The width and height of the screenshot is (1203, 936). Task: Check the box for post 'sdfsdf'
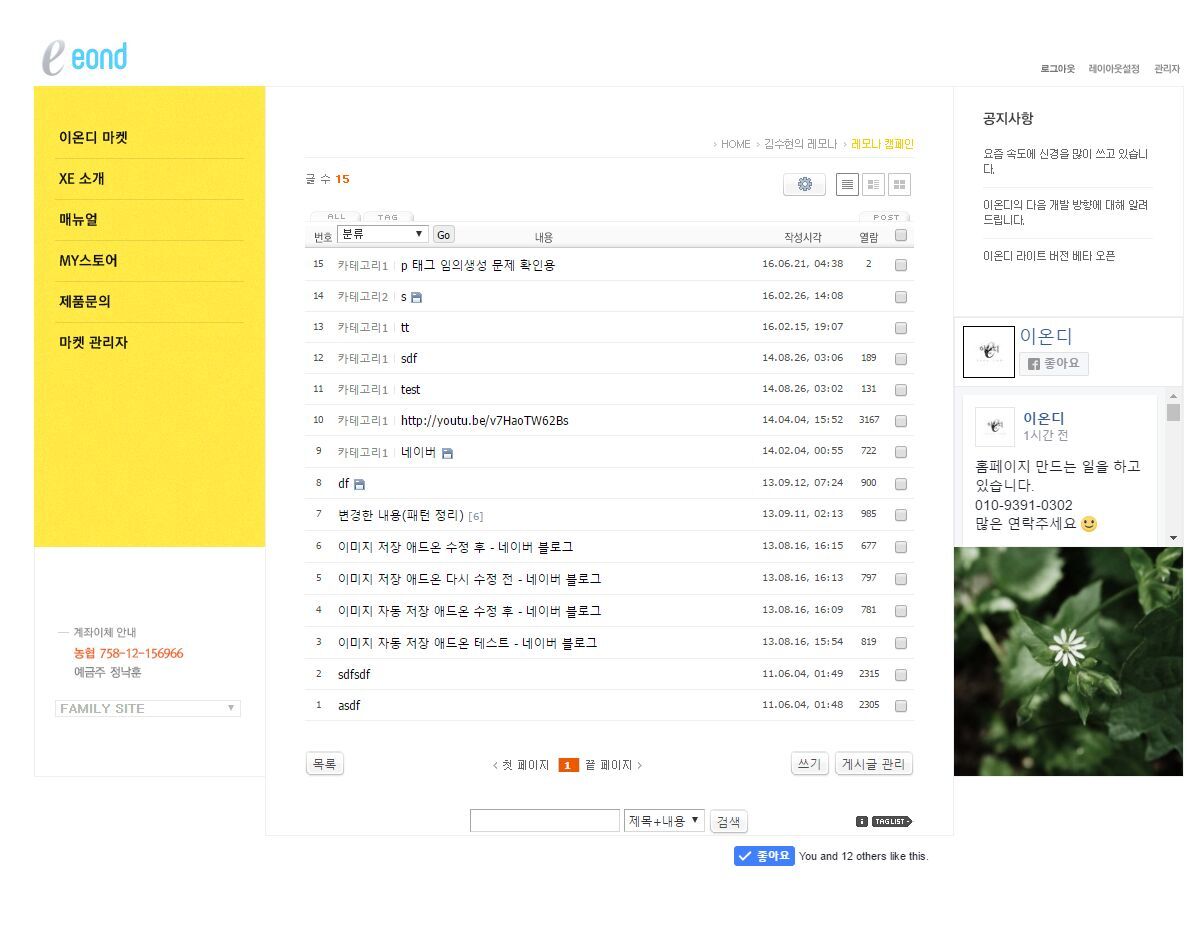pos(901,675)
